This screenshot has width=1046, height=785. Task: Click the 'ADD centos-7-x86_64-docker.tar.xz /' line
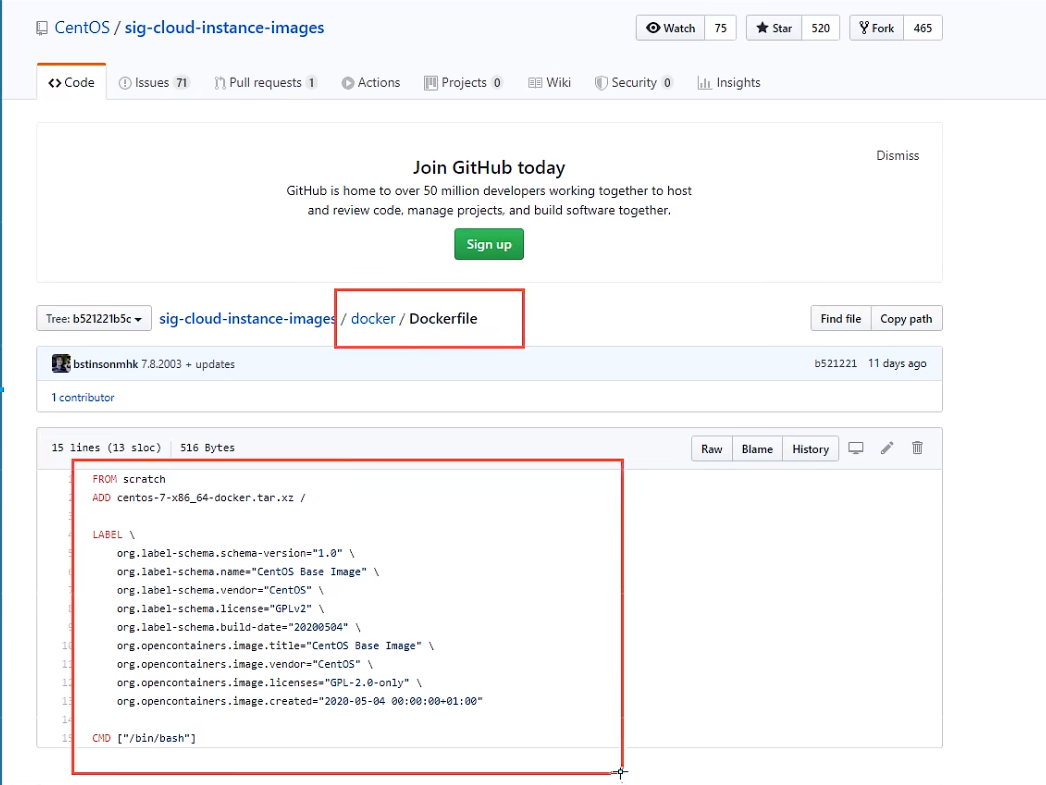coord(199,498)
